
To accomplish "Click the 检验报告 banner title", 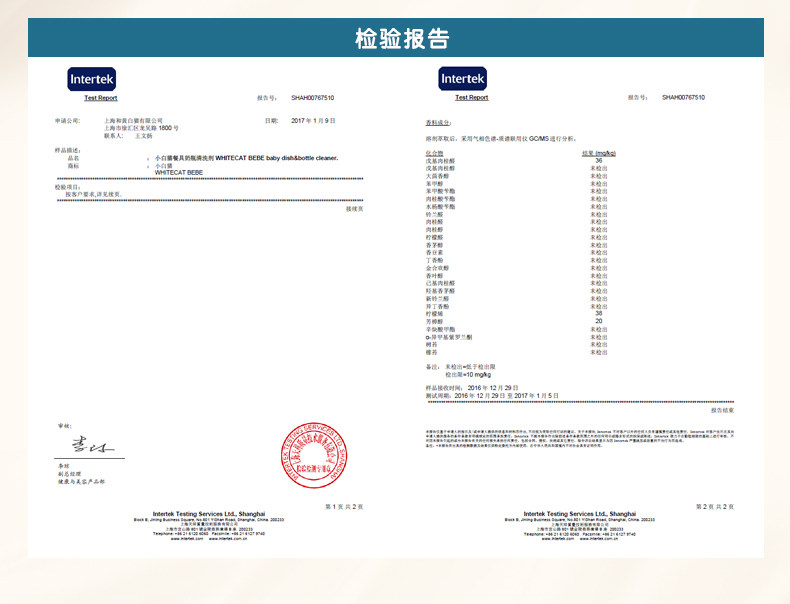I will pos(402,39).
